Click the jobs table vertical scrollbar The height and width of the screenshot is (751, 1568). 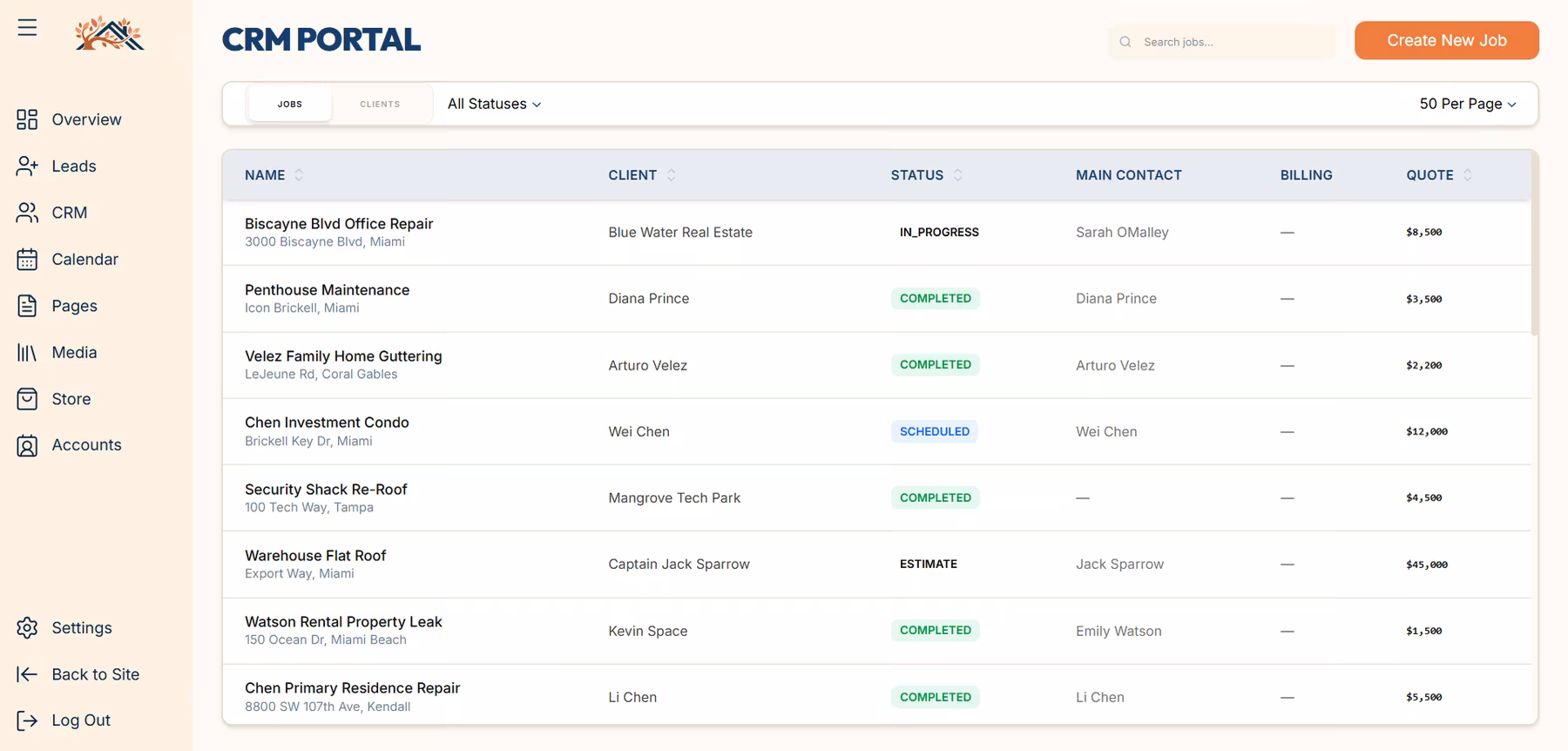1535,245
